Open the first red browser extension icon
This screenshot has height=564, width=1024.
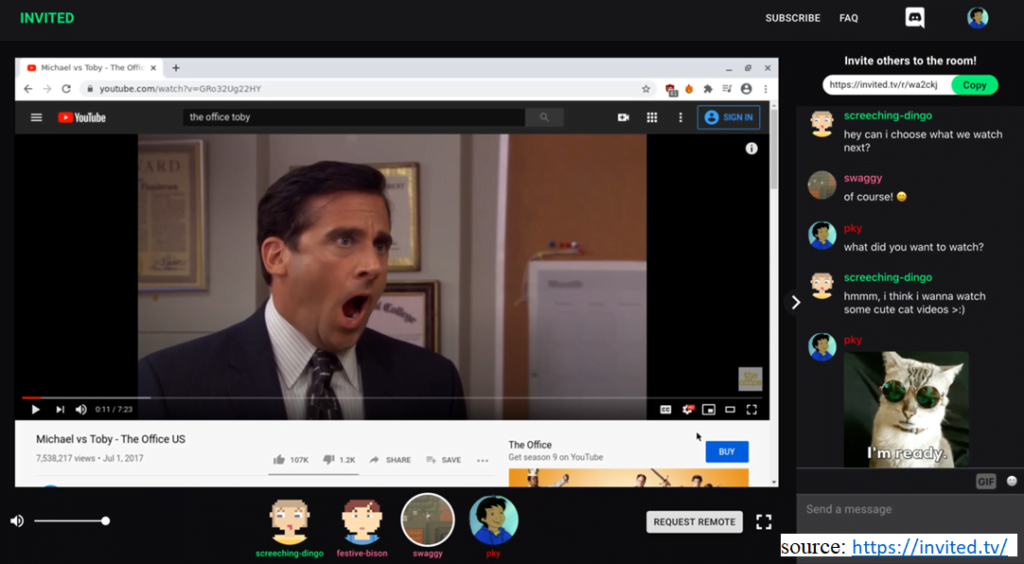671,89
